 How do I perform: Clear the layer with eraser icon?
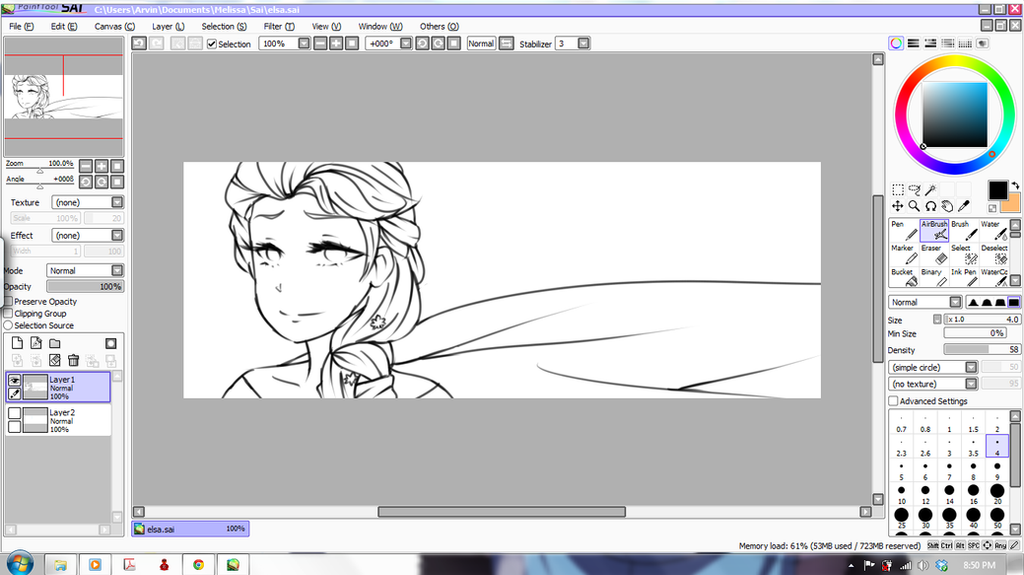tap(55, 360)
